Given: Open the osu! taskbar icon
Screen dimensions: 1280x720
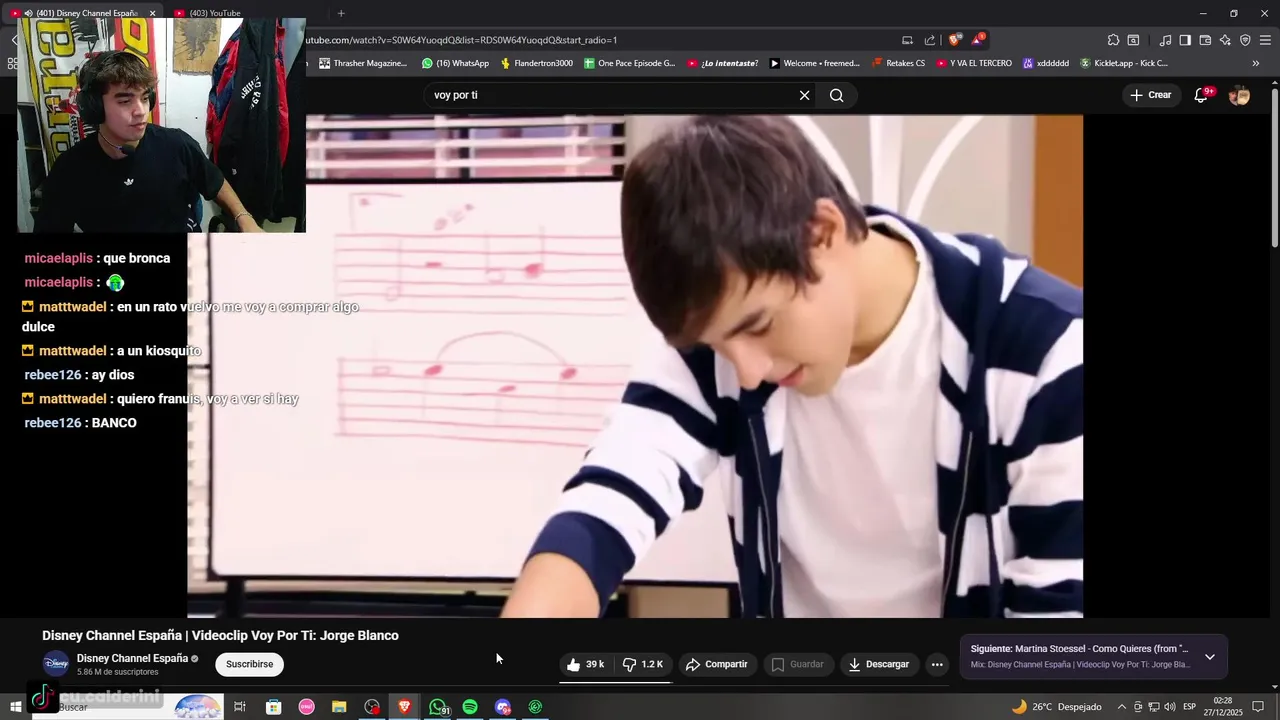Looking at the screenshot, I should coord(306,707).
